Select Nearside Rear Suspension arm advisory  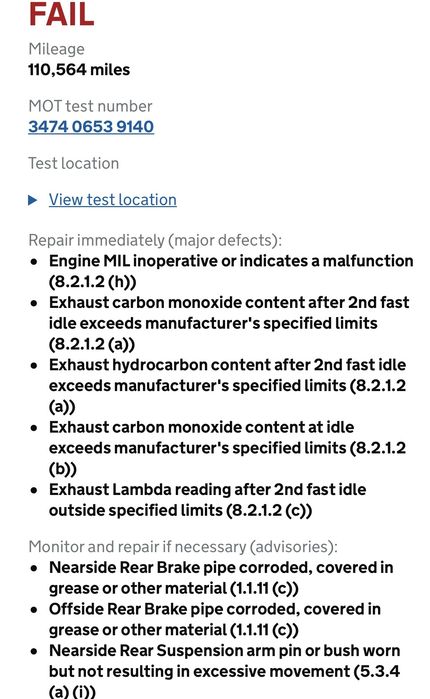pyautogui.click(x=225, y=670)
